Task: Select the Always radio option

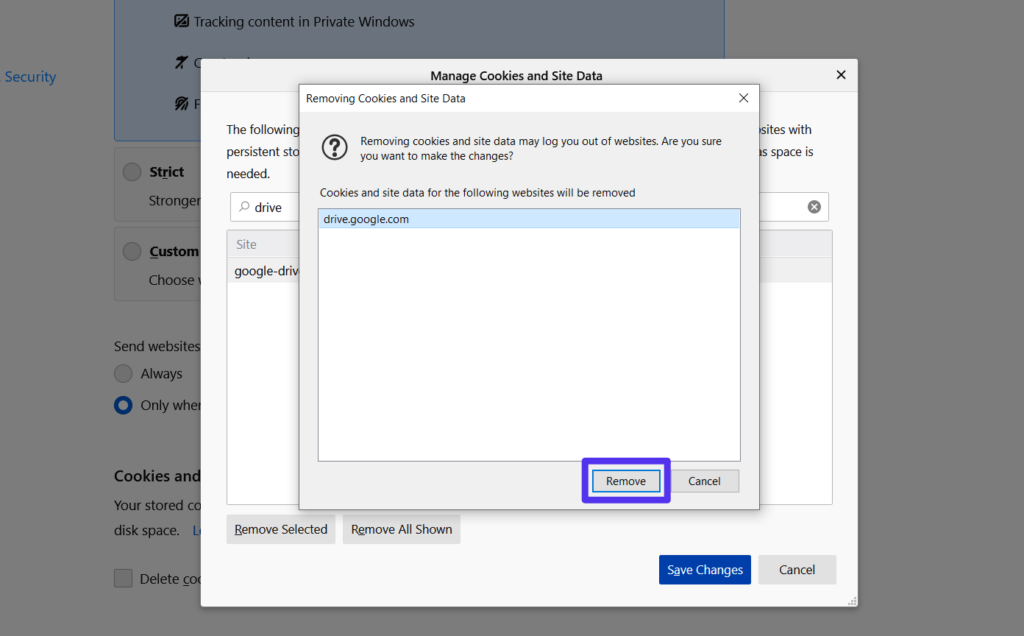Action: tap(122, 373)
